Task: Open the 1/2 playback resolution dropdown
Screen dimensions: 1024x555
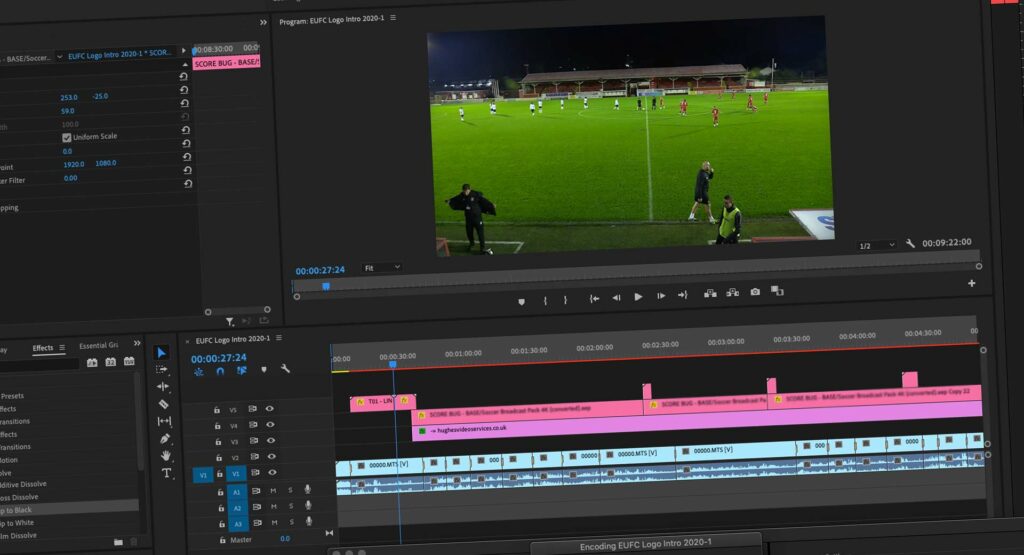Action: pos(877,246)
